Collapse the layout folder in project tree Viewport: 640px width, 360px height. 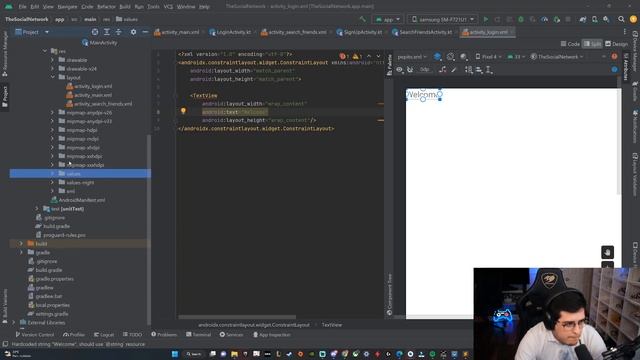(52, 77)
